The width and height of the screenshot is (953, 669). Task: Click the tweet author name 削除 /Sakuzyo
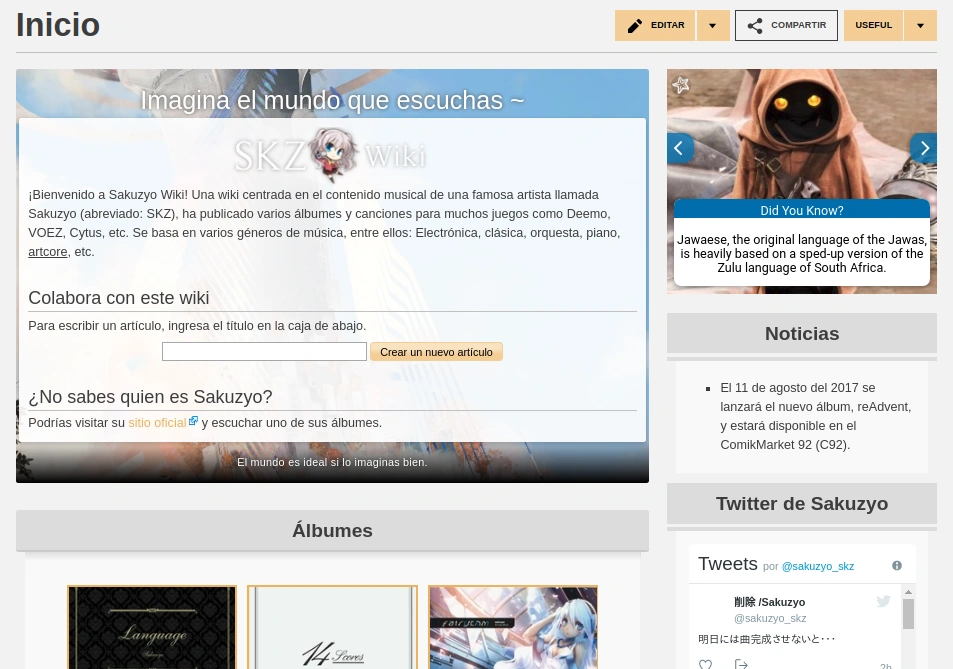point(769,602)
